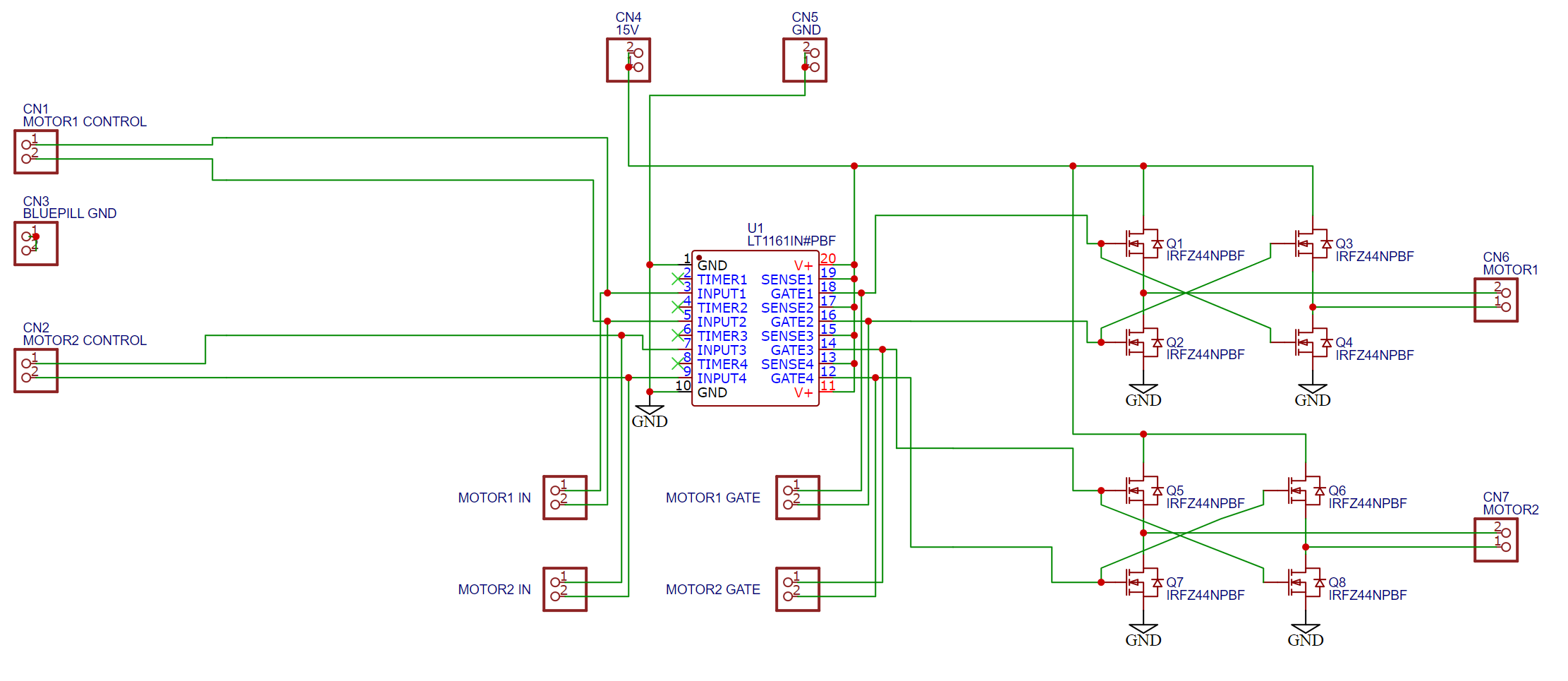
Task: Click the red pin 20 V+ label
Action: pos(827,259)
